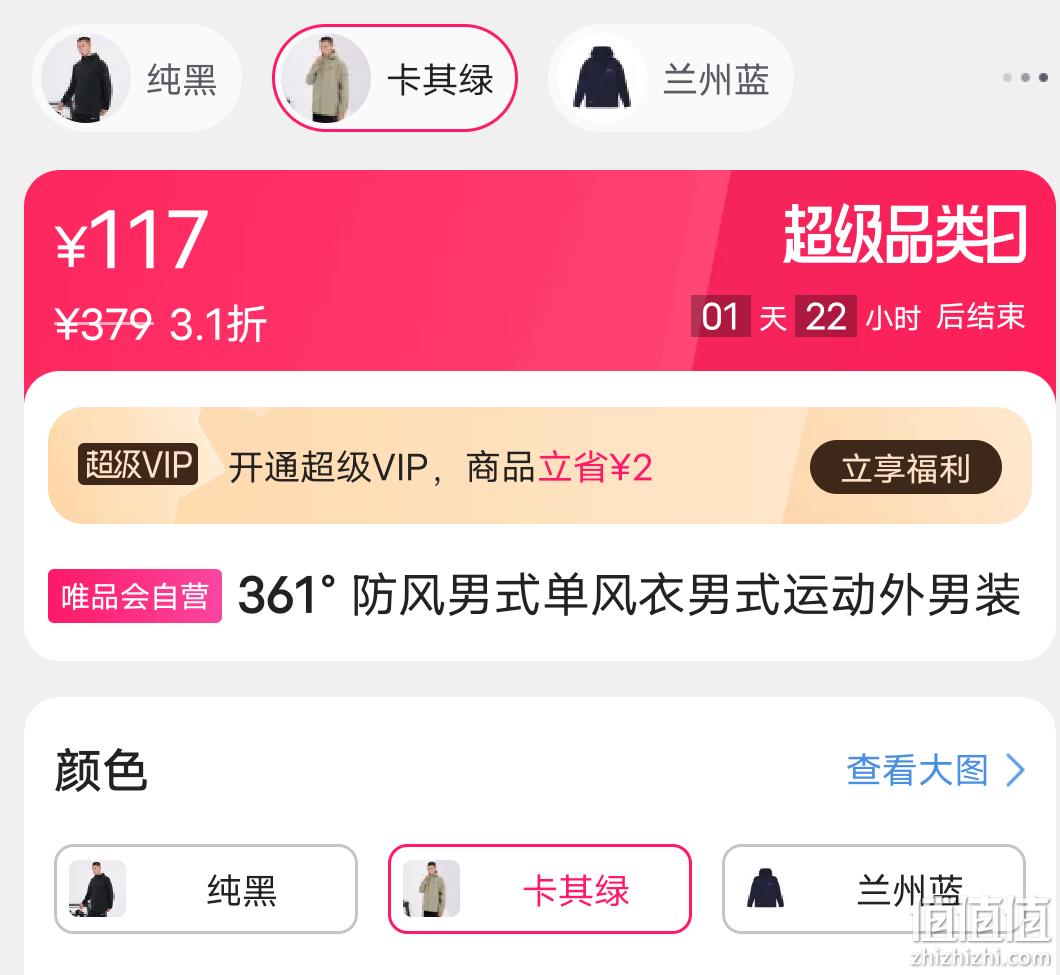The width and height of the screenshot is (1060, 975).
Task: Click the 超级品类日 promotion banner text
Action: click(906, 235)
